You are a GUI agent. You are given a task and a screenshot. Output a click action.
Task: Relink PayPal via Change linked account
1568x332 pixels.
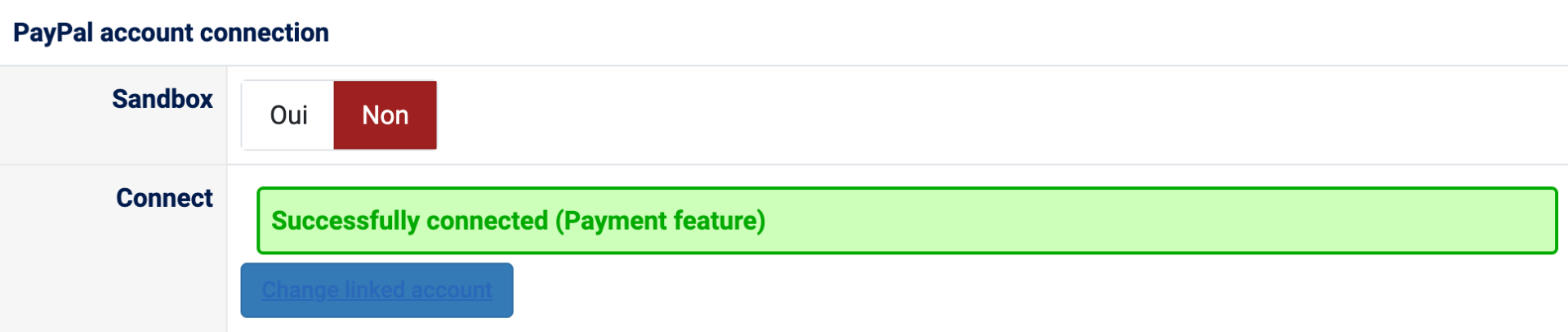pyautogui.click(x=376, y=290)
